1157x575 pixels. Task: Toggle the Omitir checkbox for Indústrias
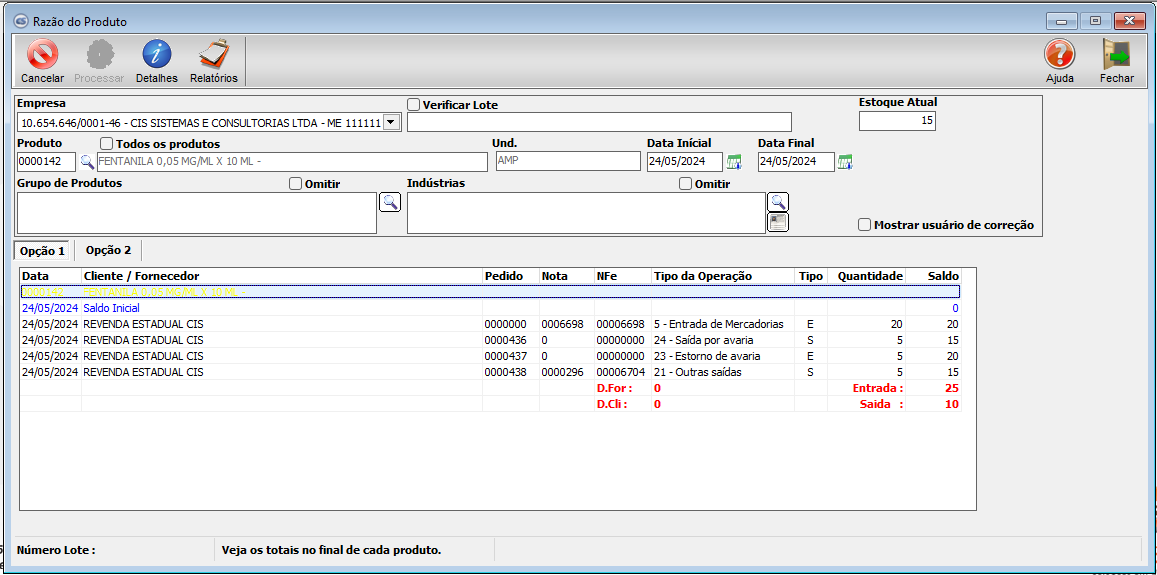[685, 184]
